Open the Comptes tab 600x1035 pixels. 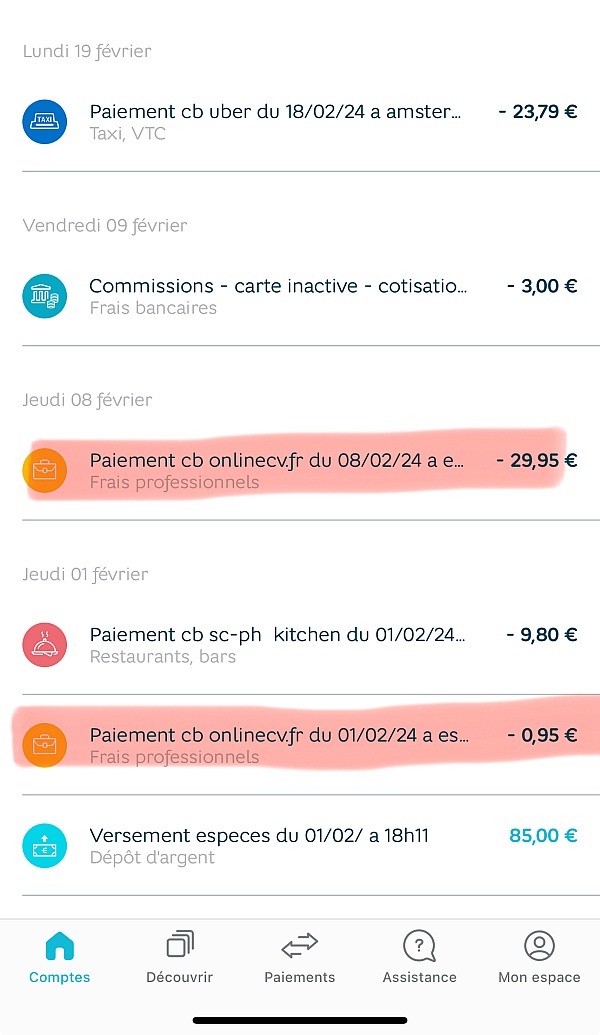coord(60,957)
